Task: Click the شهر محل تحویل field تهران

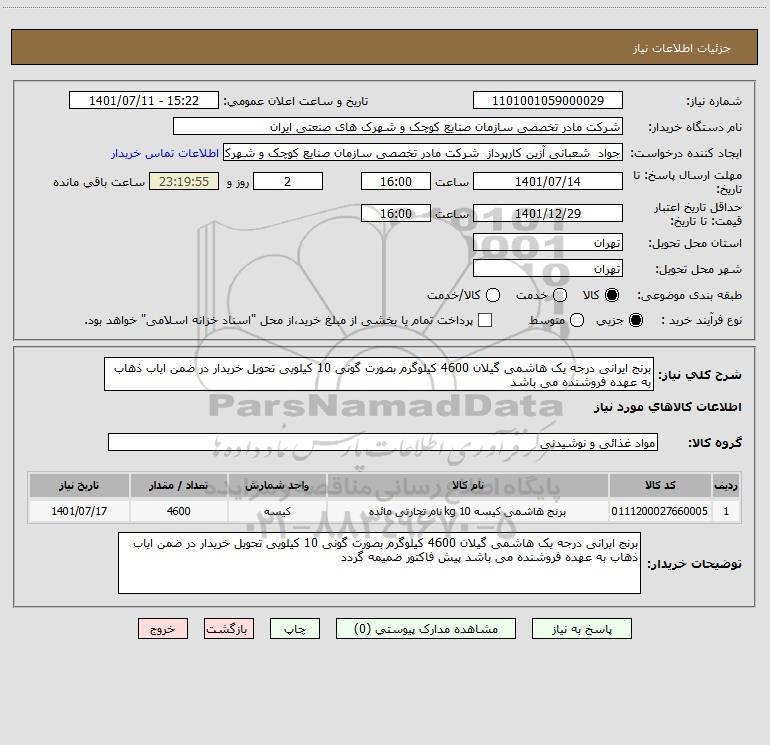Action: [x=548, y=268]
